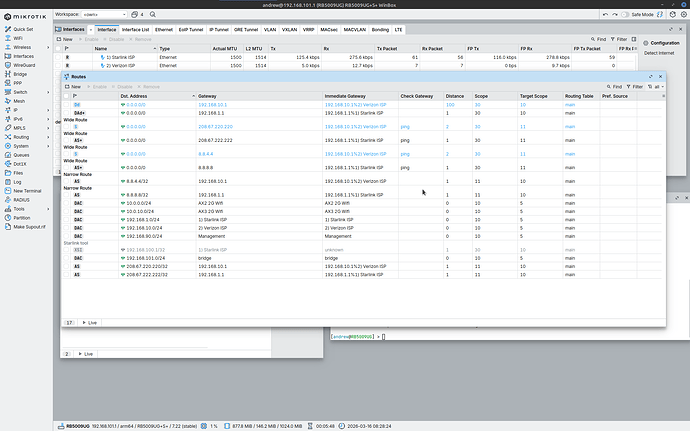Check the box for Verizon ISP interface
Screen dimensions: 690x431
click(x=58, y=66)
